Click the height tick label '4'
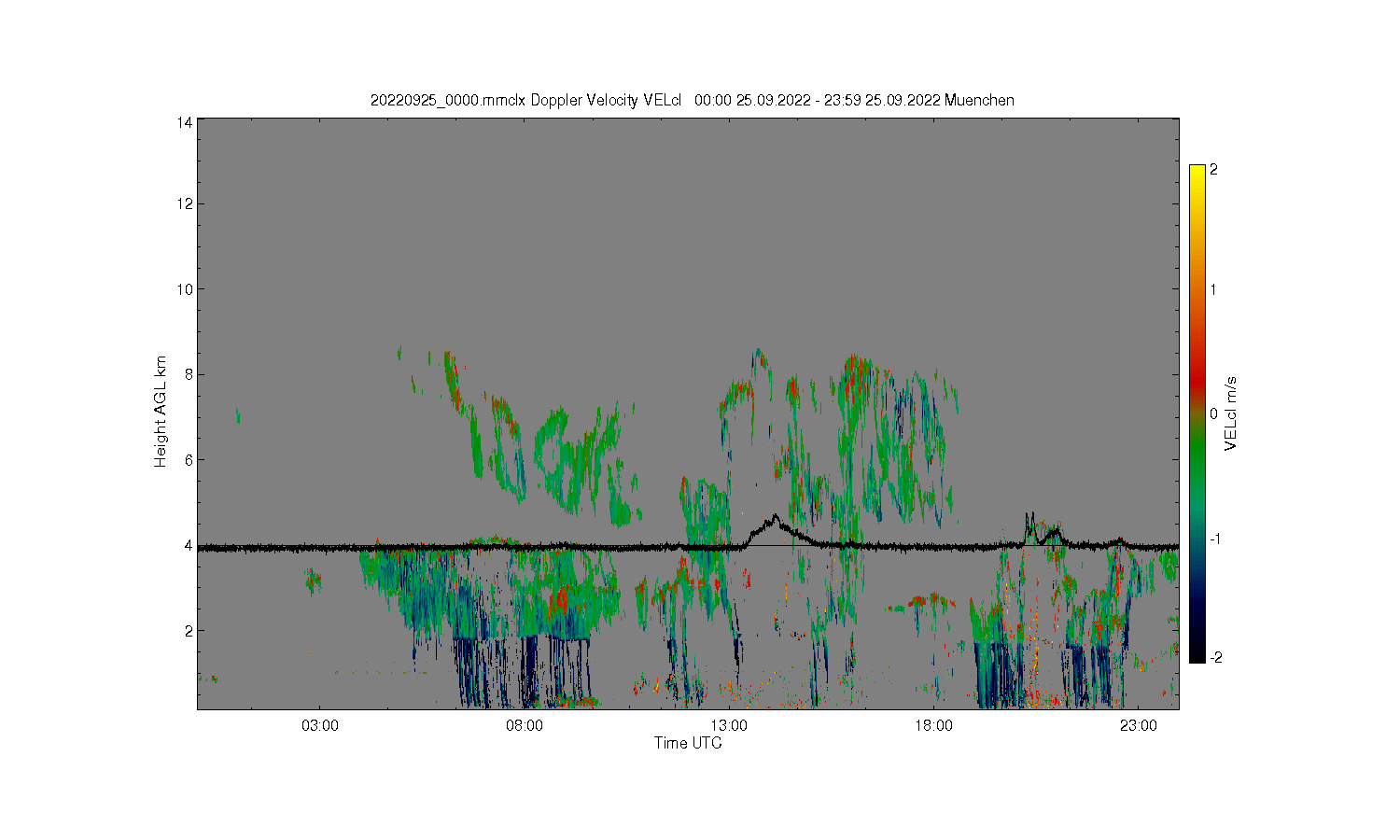 coord(189,545)
